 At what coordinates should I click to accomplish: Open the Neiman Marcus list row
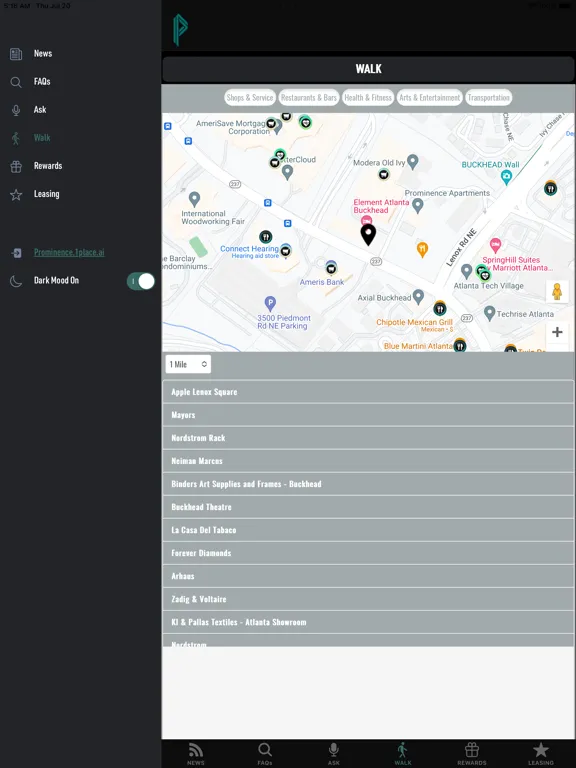pyautogui.click(x=368, y=461)
